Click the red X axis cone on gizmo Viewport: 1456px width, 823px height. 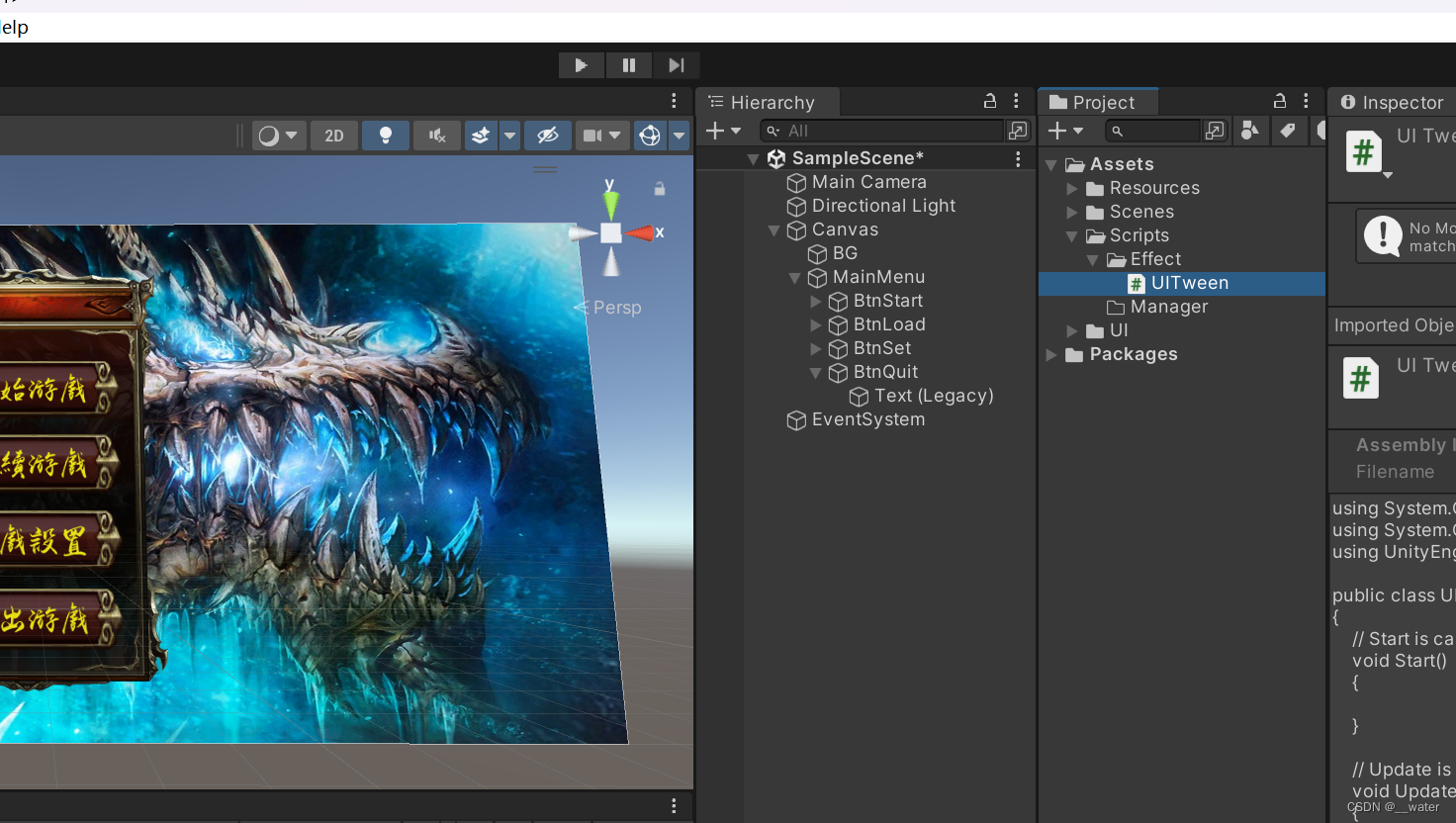(x=640, y=232)
